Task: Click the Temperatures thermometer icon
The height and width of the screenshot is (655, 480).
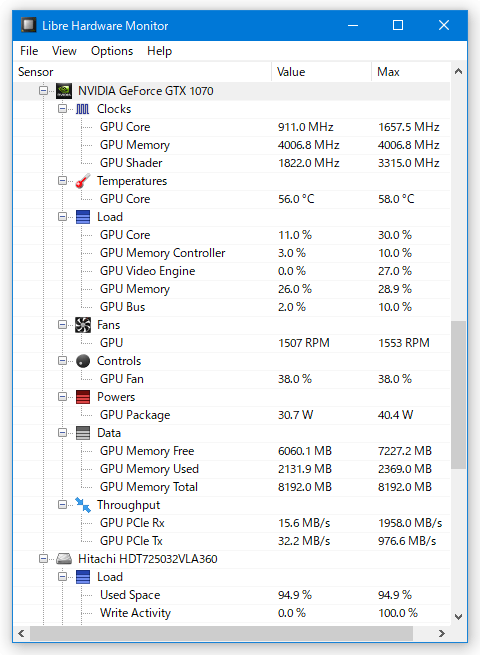Action: pos(83,181)
